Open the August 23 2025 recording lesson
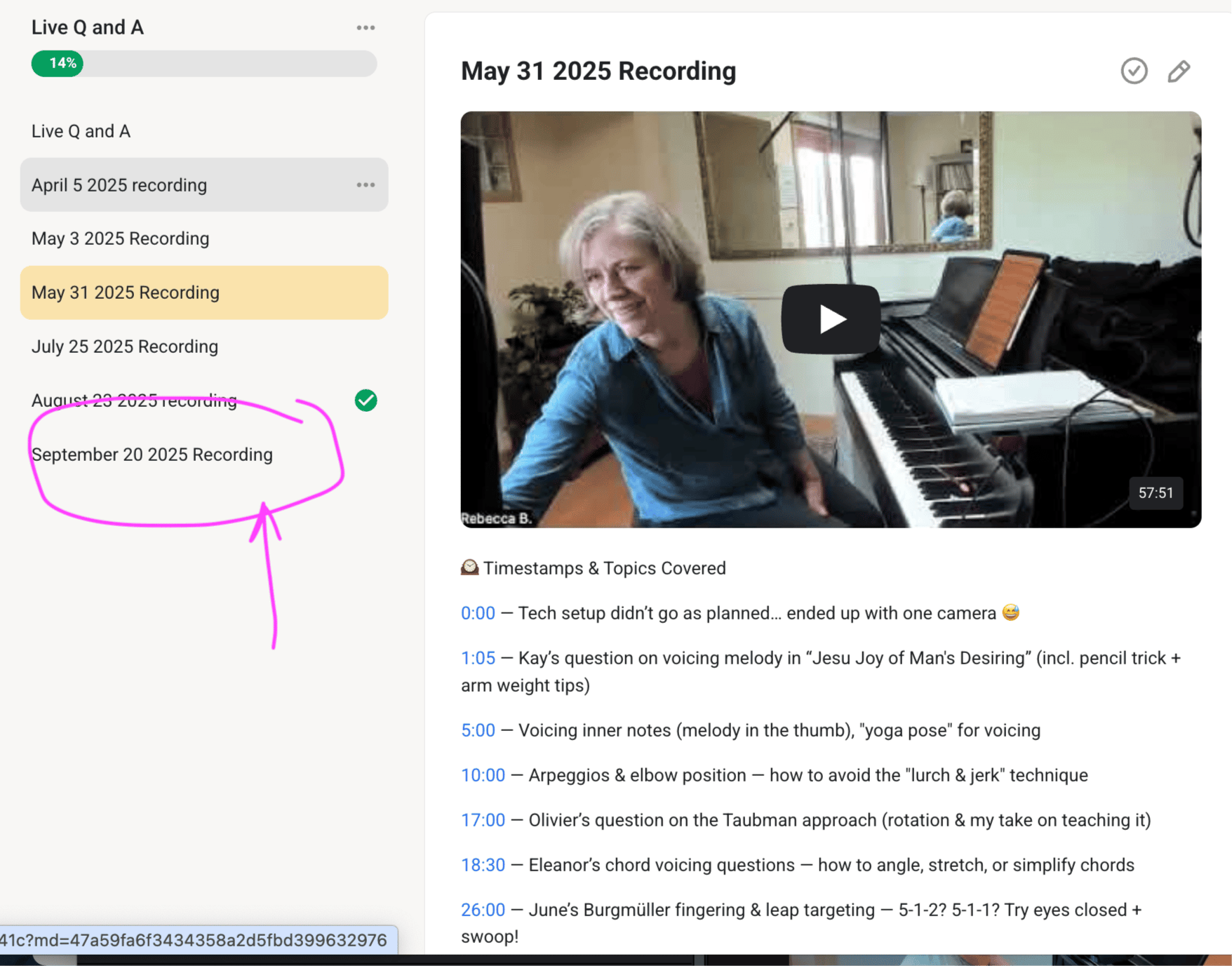1232x966 pixels. (134, 401)
